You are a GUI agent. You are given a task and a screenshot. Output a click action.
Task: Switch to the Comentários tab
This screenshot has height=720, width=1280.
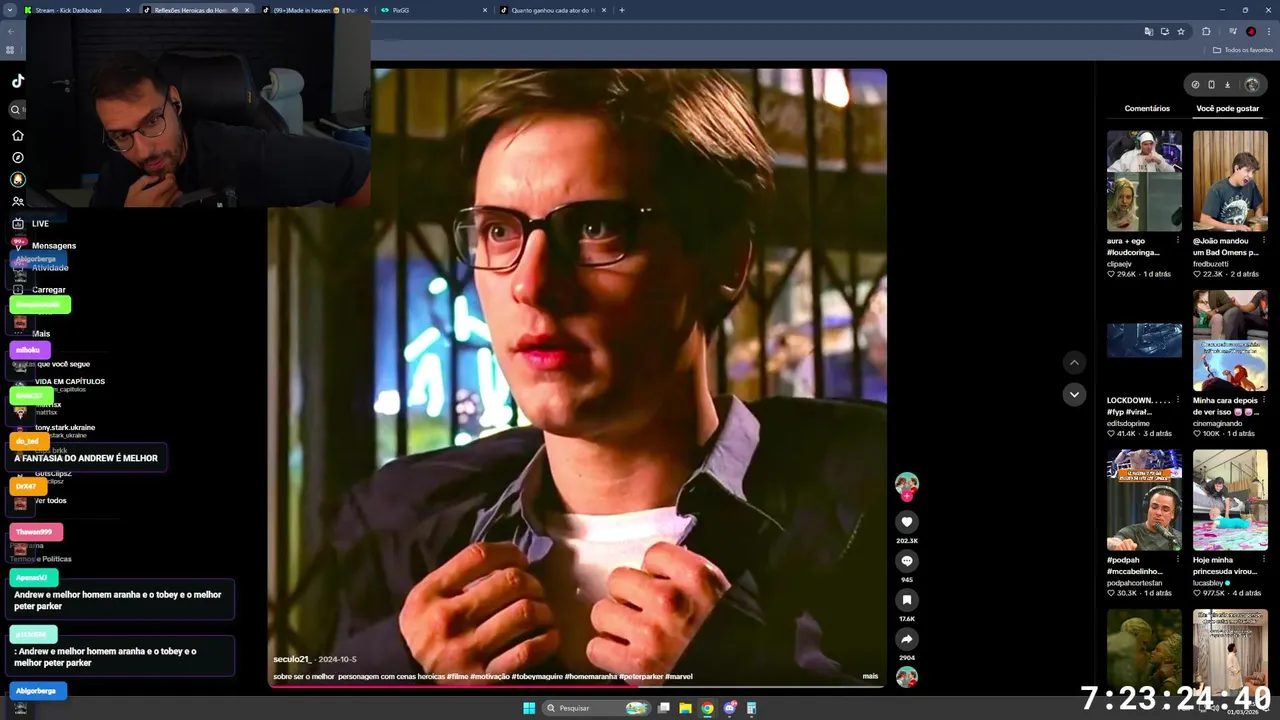pos(1147,108)
